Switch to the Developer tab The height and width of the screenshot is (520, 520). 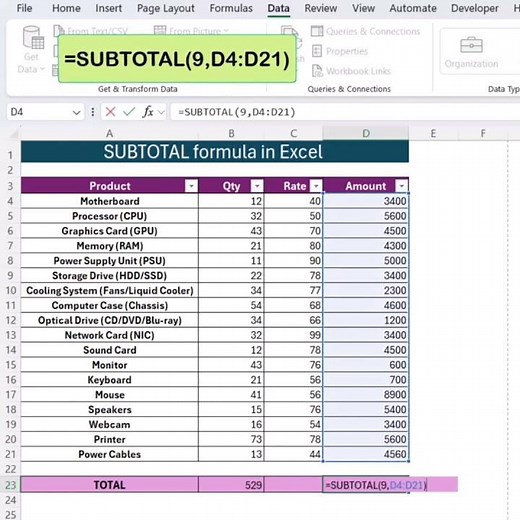475,8
